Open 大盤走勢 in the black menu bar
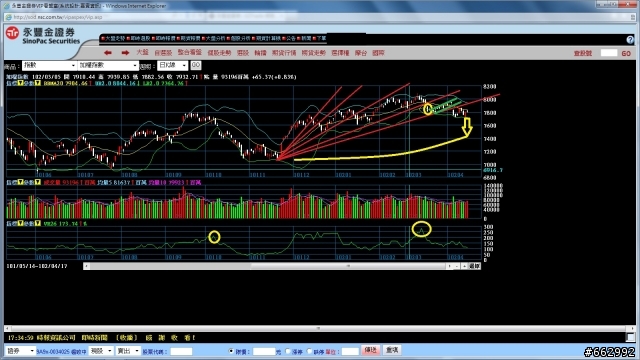640x360 pixels. [x=115, y=38]
